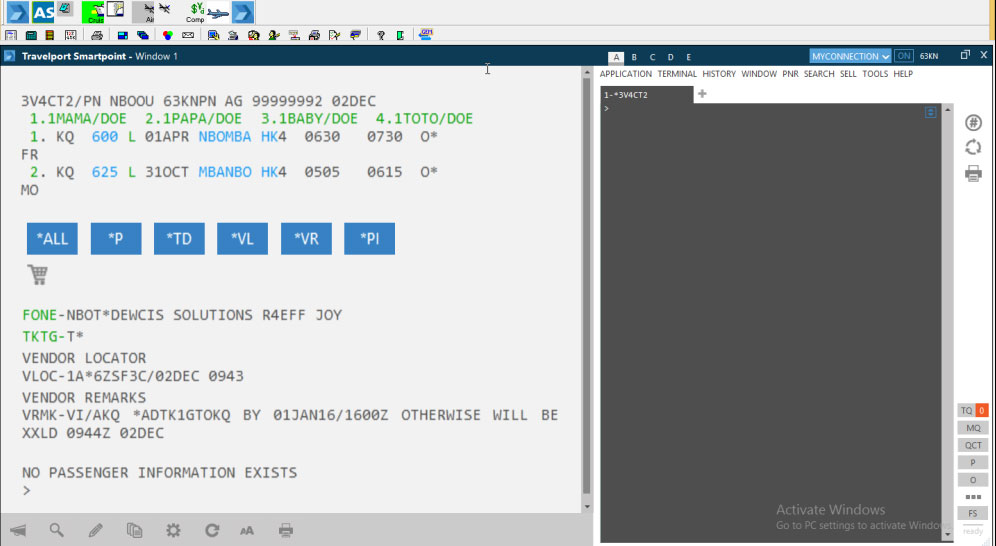Open the SELL menu
996x546 pixels.
(848, 74)
